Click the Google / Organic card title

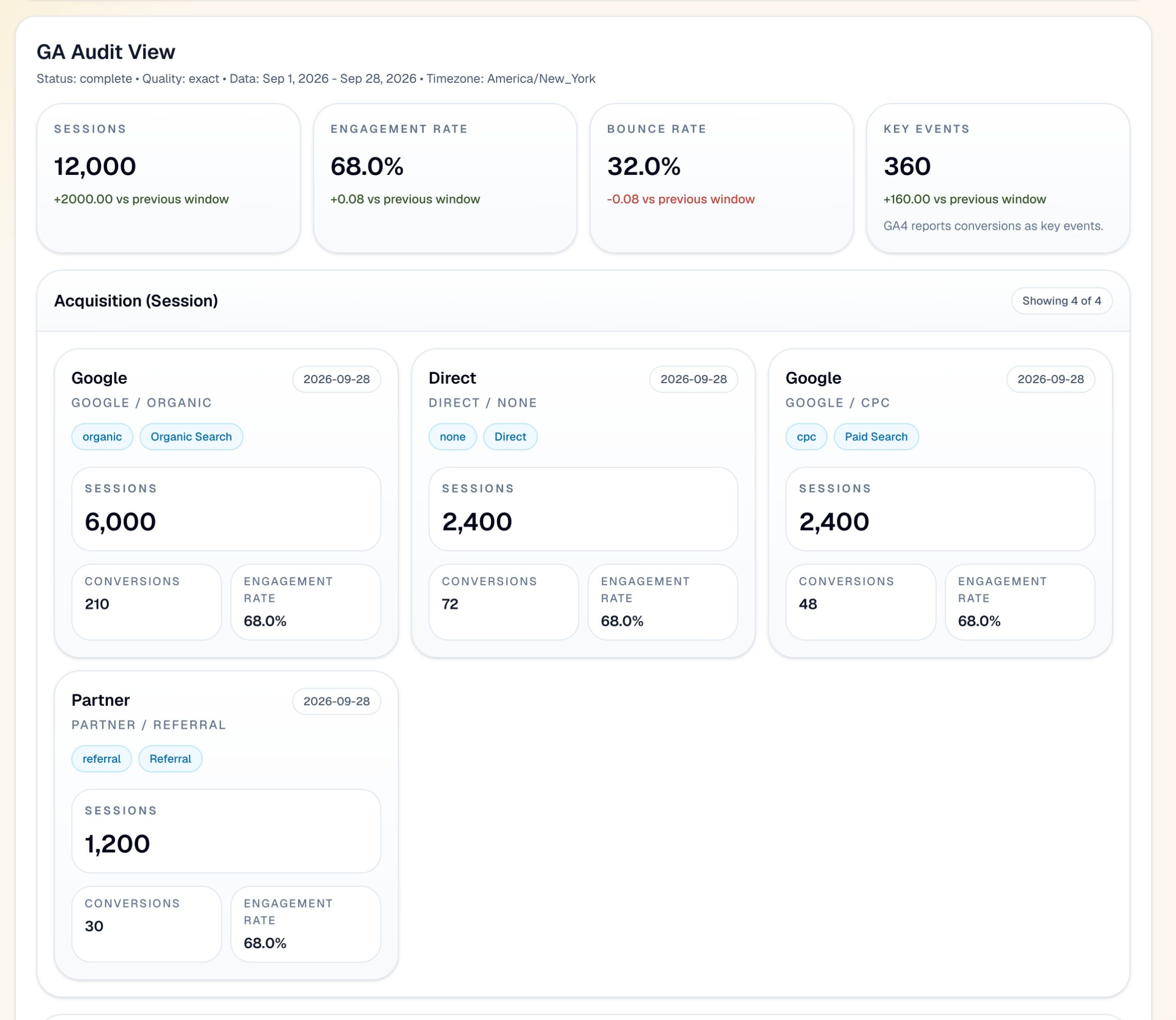click(99, 378)
